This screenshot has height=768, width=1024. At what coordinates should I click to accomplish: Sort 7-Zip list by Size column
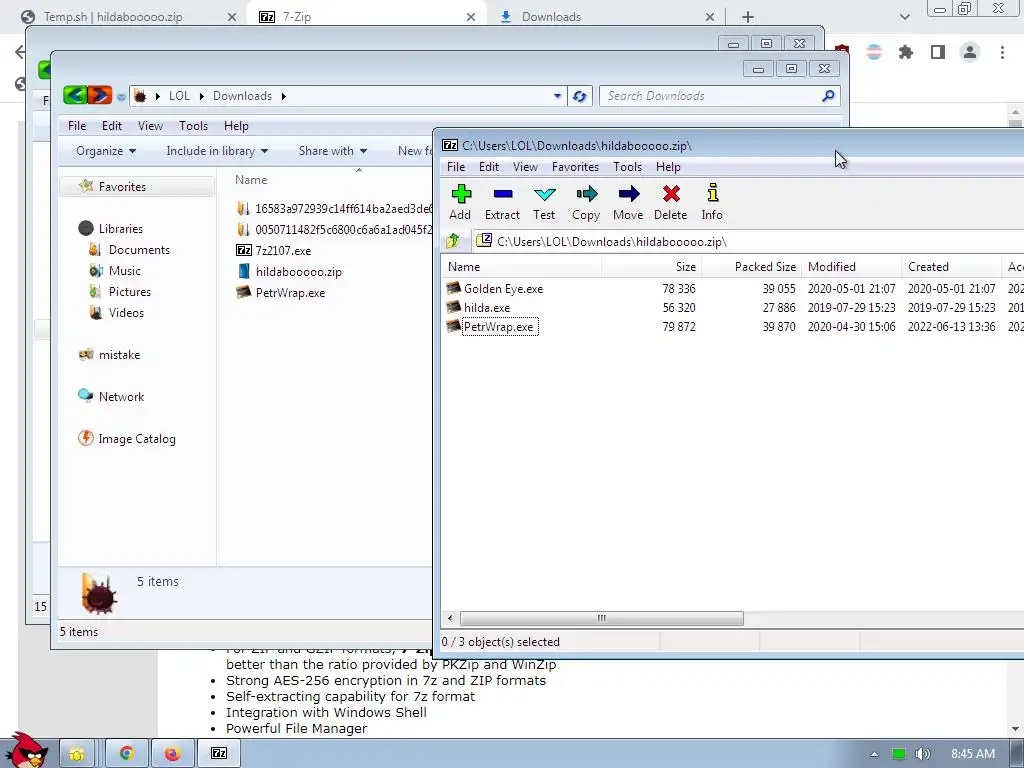[651, 266]
